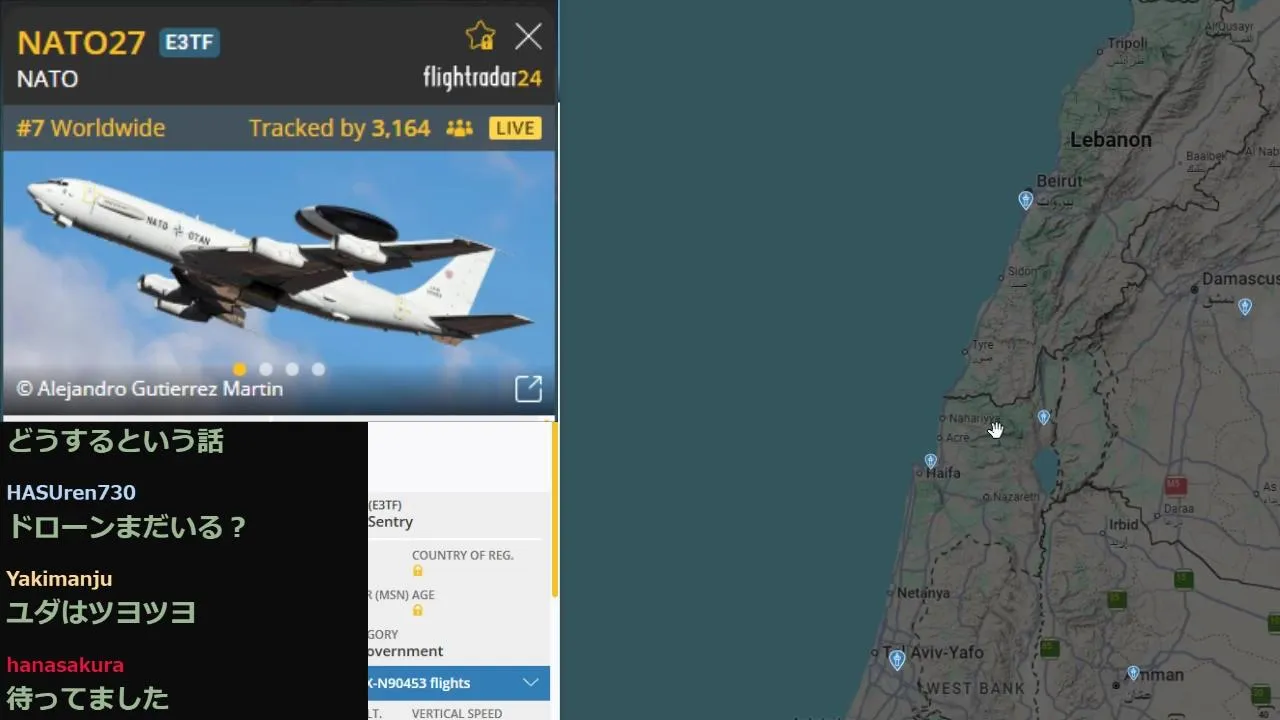1280x720 pixels.
Task: Select the Amman airport pin
Action: (1133, 673)
